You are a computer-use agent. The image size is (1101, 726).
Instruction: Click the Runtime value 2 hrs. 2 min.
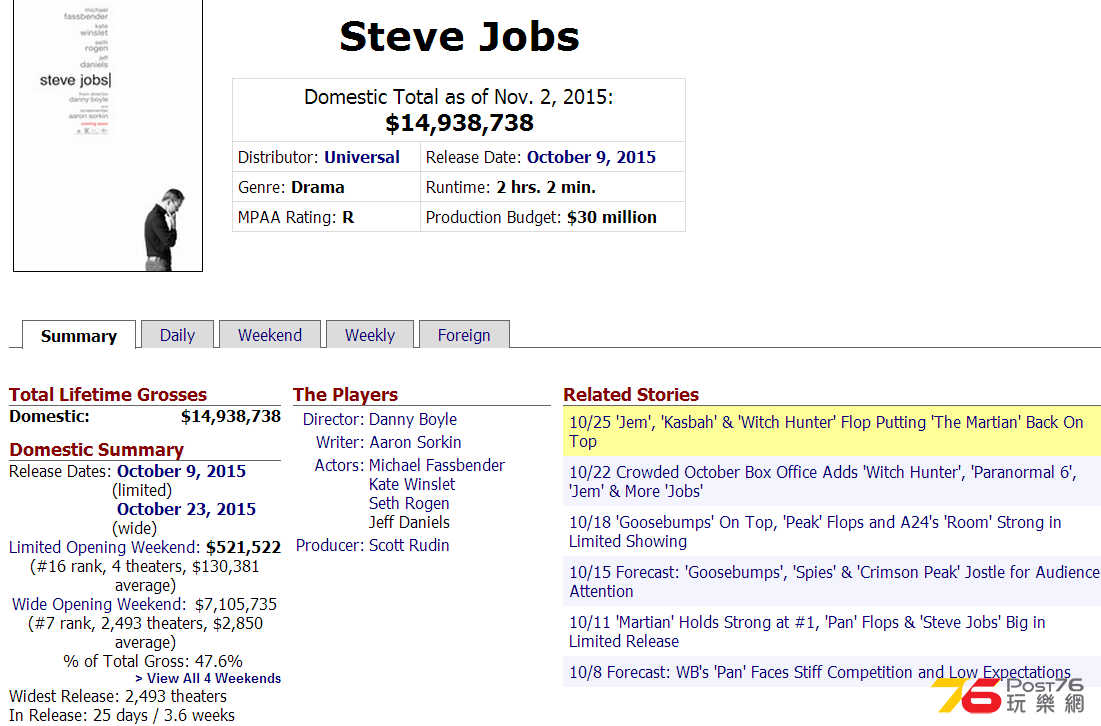546,187
